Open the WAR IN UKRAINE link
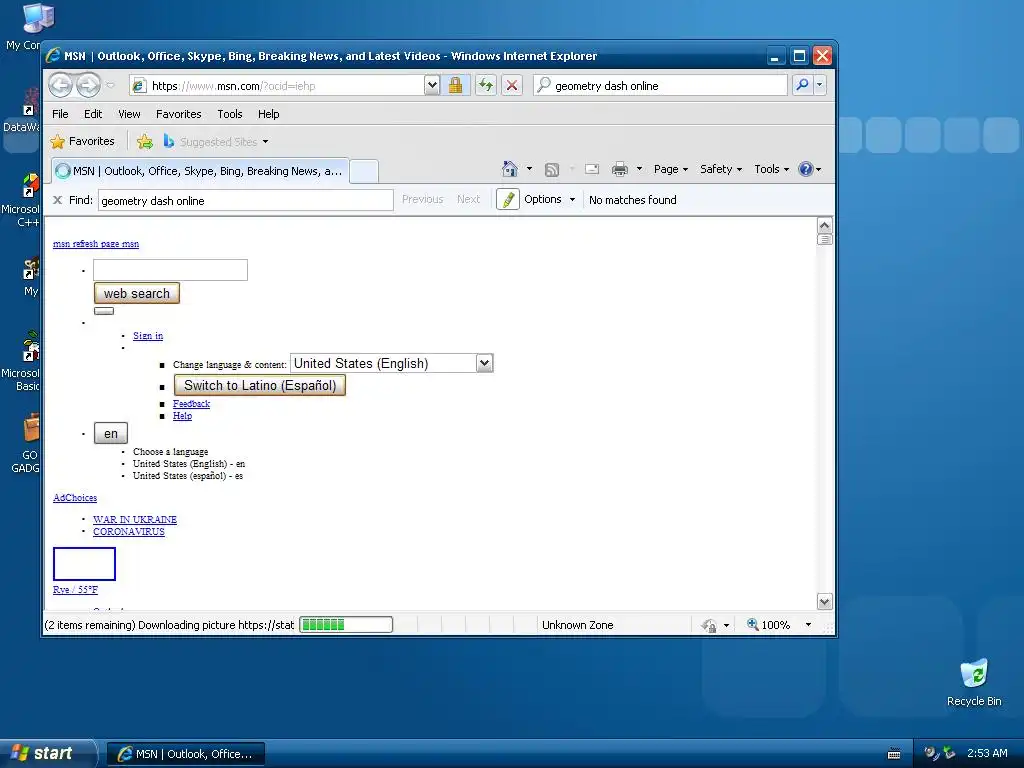Viewport: 1024px width, 768px height. (x=135, y=520)
